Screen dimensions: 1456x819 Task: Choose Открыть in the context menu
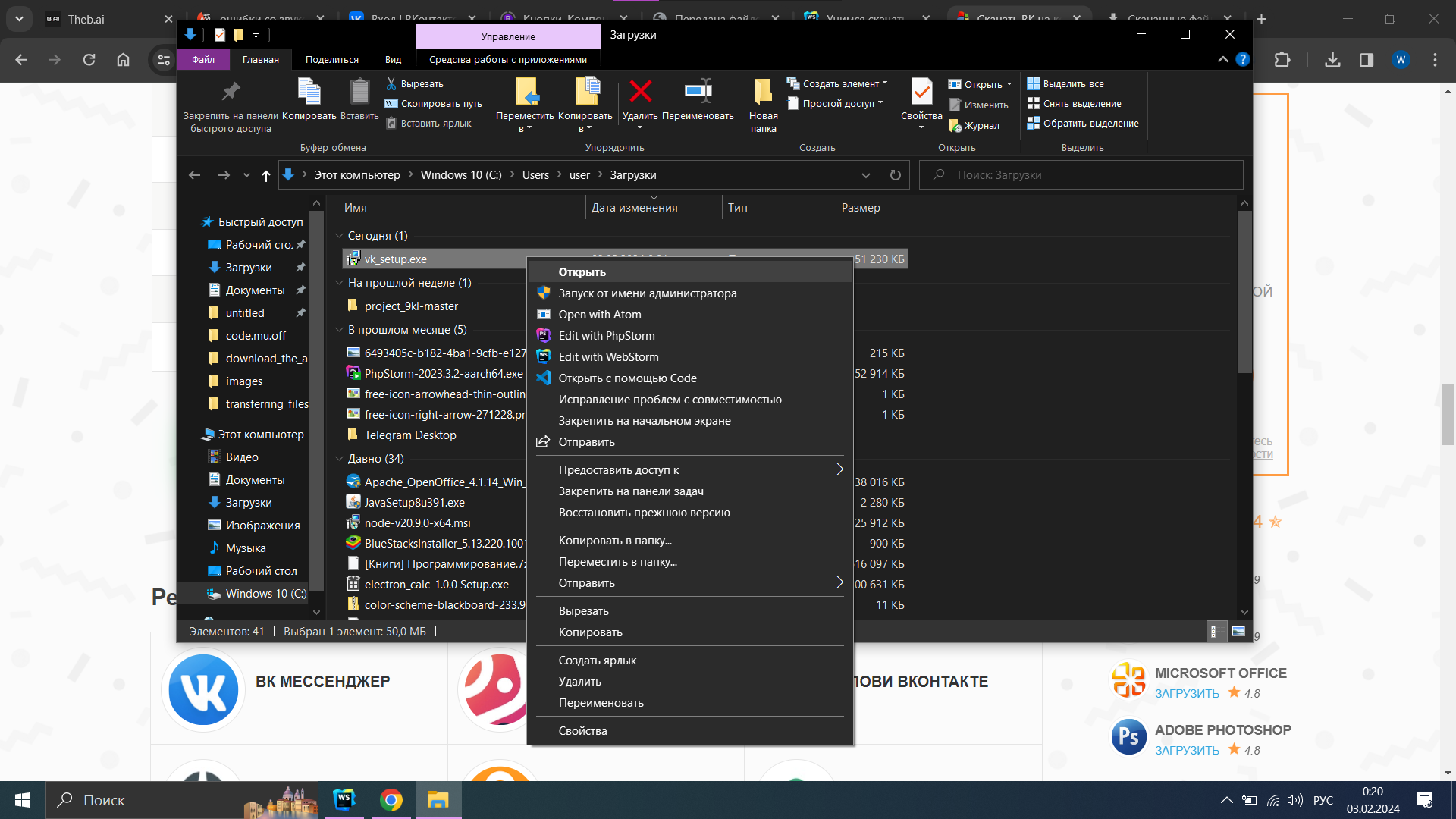pos(690,272)
